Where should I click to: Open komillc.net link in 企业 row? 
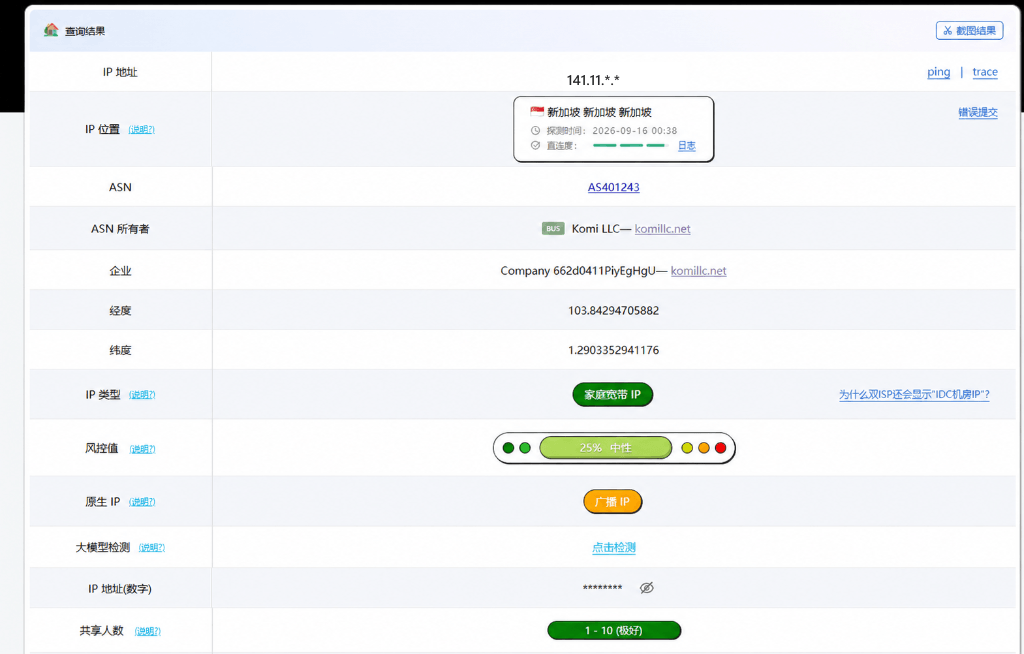[698, 271]
